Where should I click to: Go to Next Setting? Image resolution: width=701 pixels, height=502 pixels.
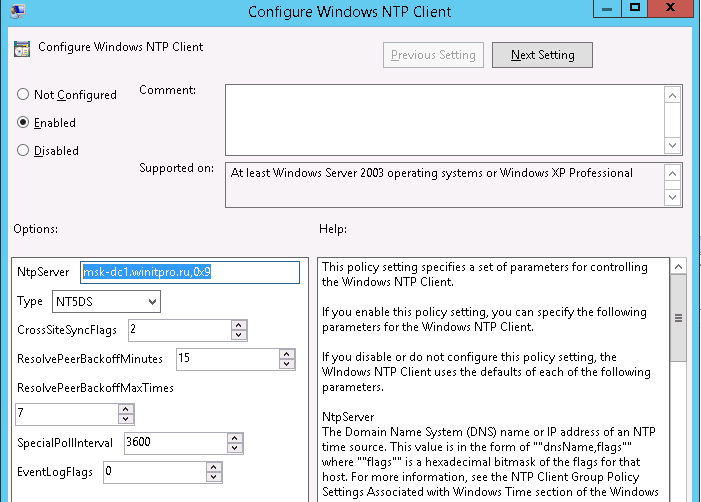pos(542,55)
